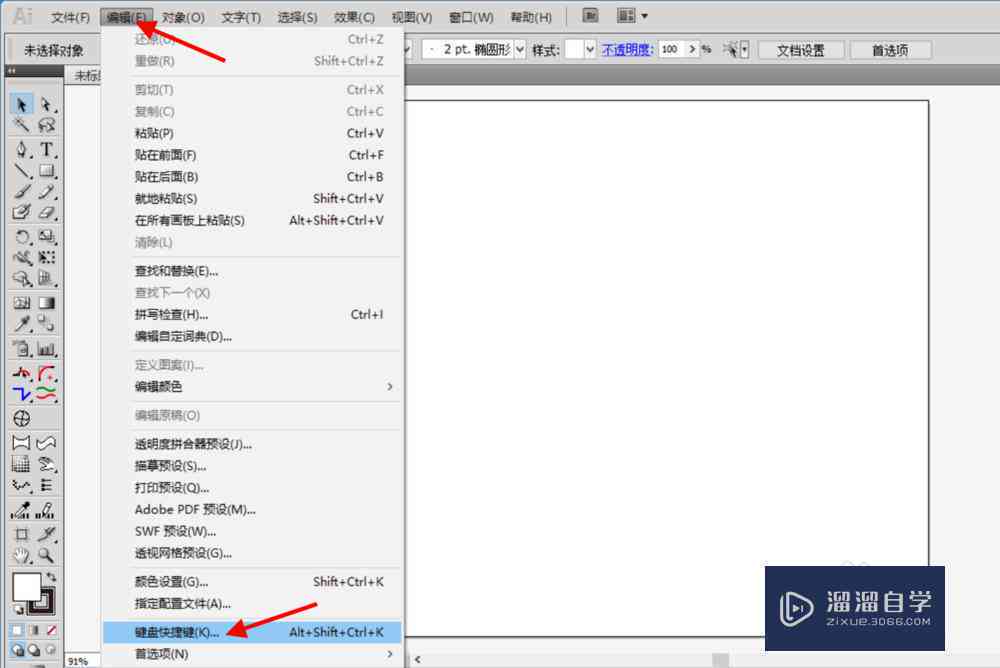The height and width of the screenshot is (668, 1000).
Task: Select the Rectangle shape tool
Action: click(47, 171)
